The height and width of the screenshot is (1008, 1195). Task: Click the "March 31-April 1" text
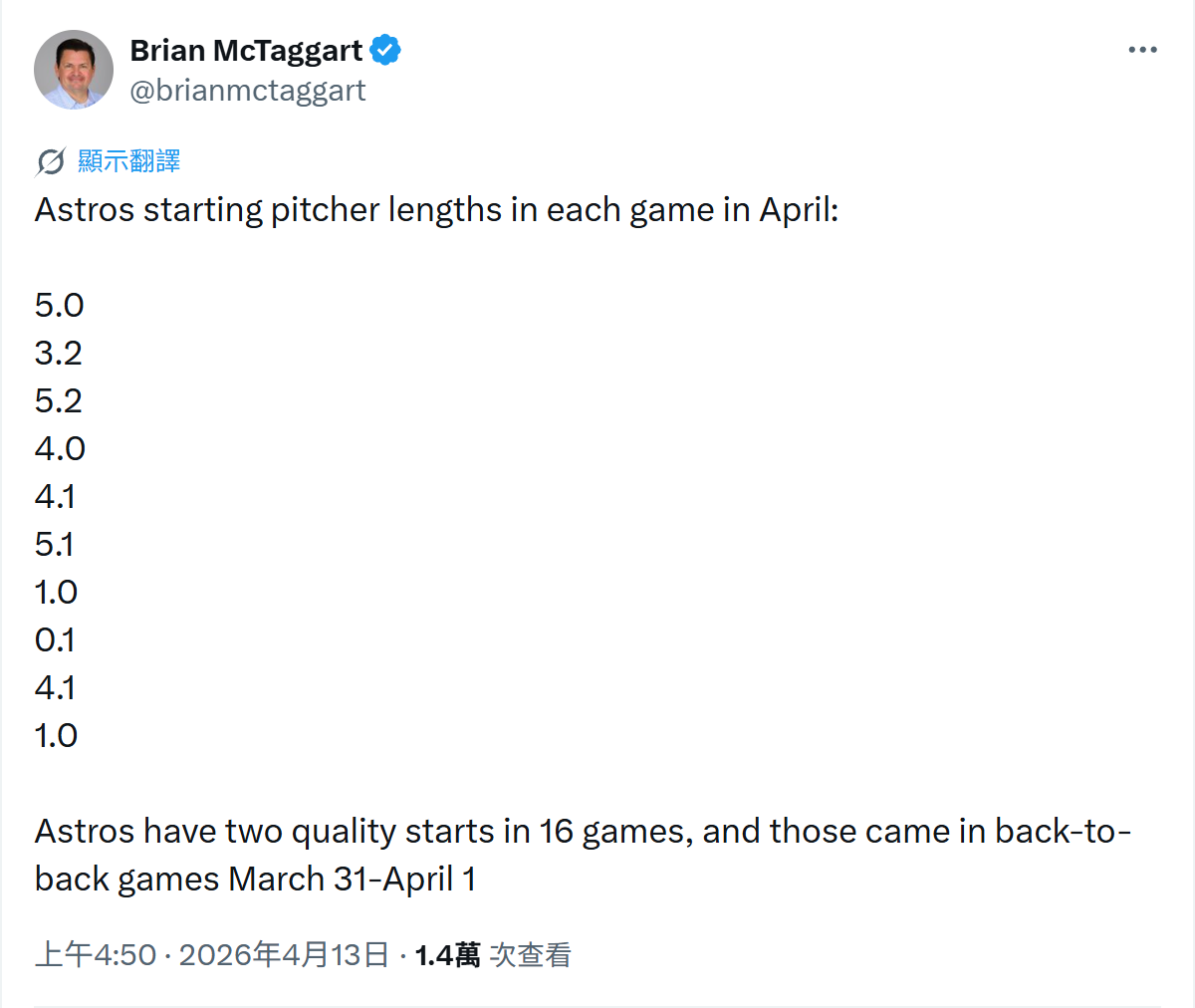352,880
